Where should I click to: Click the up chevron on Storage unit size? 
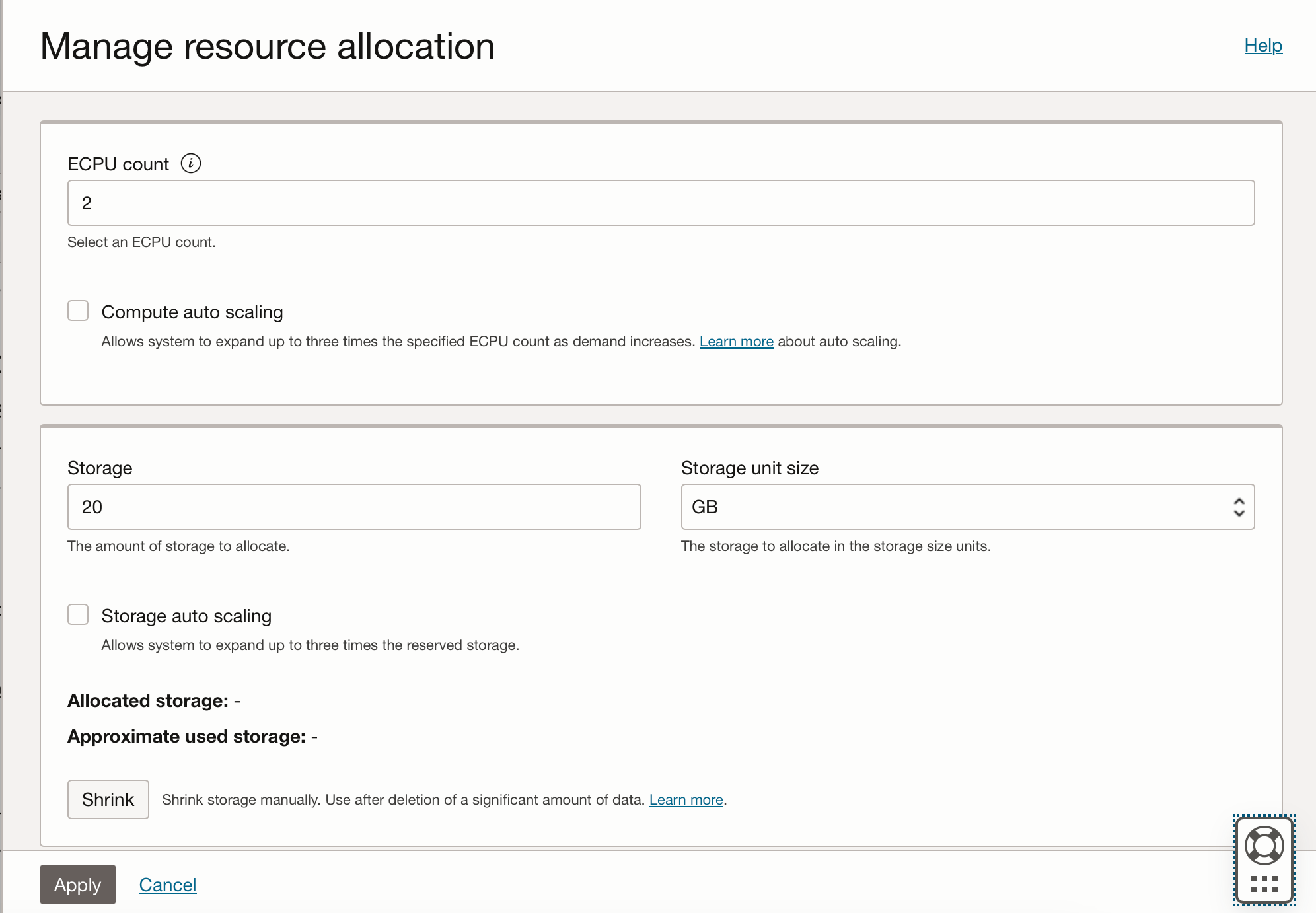(1240, 501)
